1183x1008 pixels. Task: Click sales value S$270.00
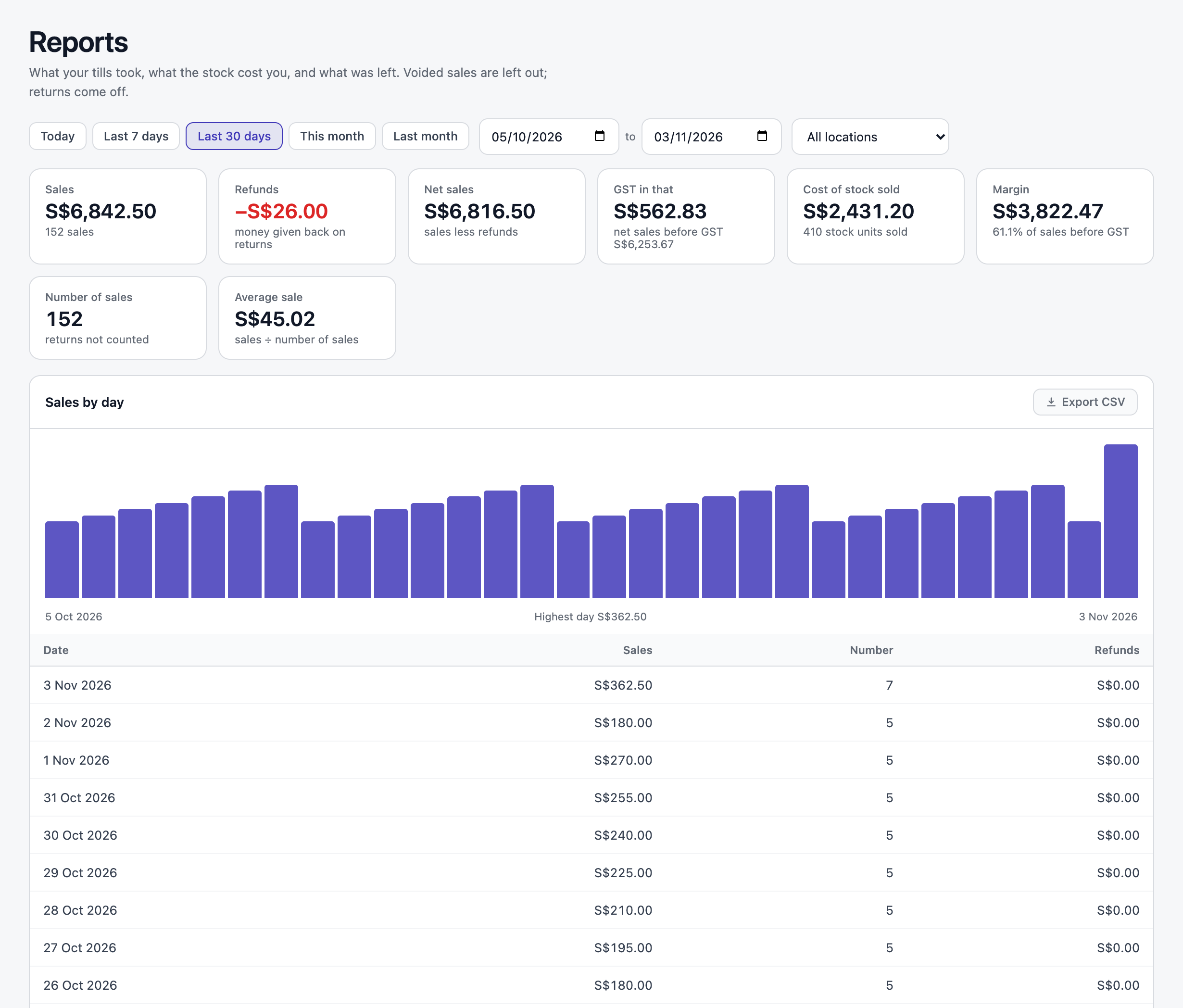click(x=623, y=761)
